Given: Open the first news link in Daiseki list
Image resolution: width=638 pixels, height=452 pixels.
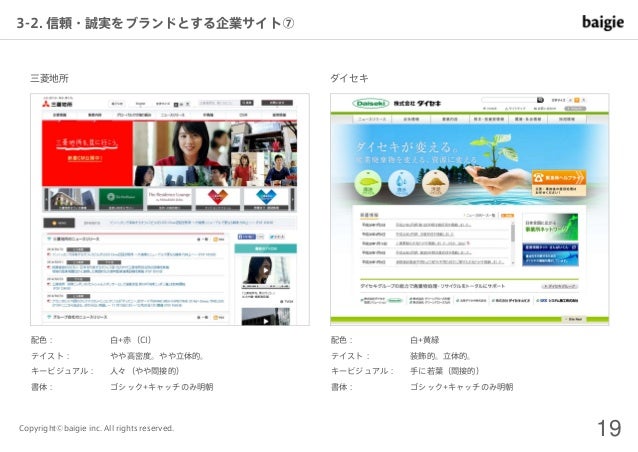Looking at the screenshot, I should click(433, 225).
